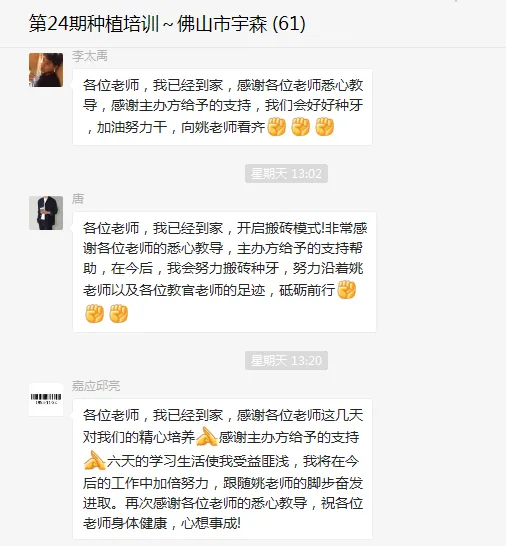Select 李太禹's message about 好好种牙

click(x=223, y=107)
